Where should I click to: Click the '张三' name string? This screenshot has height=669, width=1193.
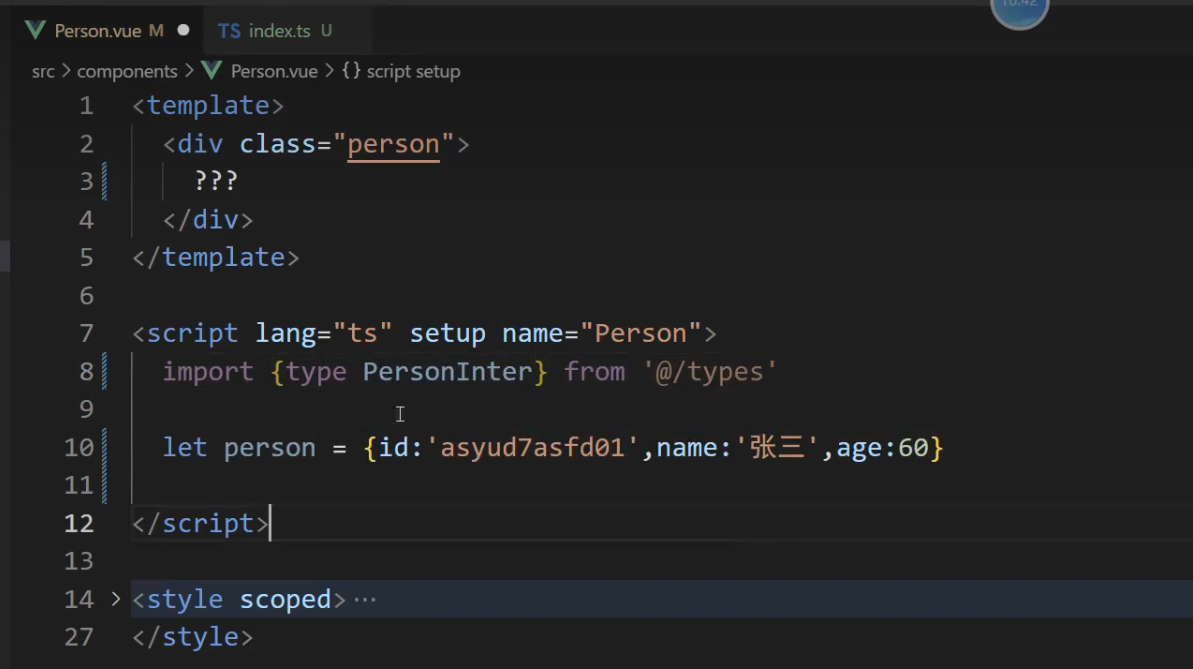[777, 448]
